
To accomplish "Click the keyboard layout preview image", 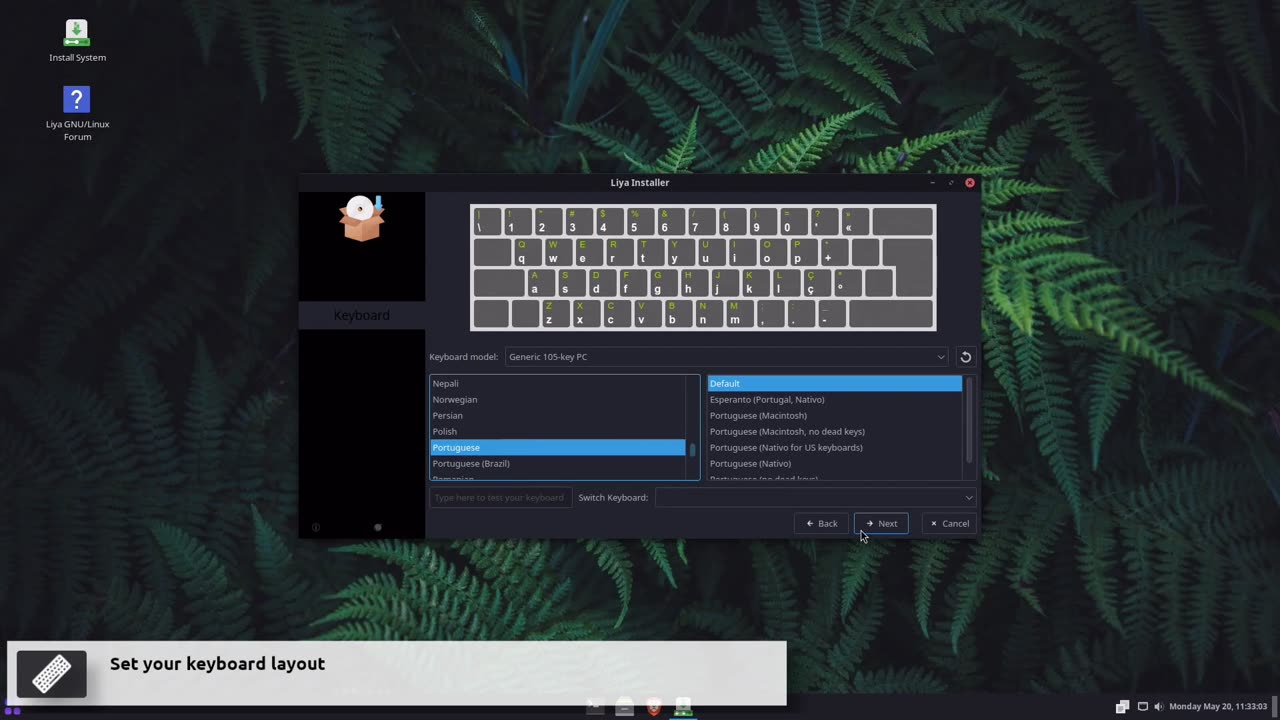I will click(x=703, y=267).
